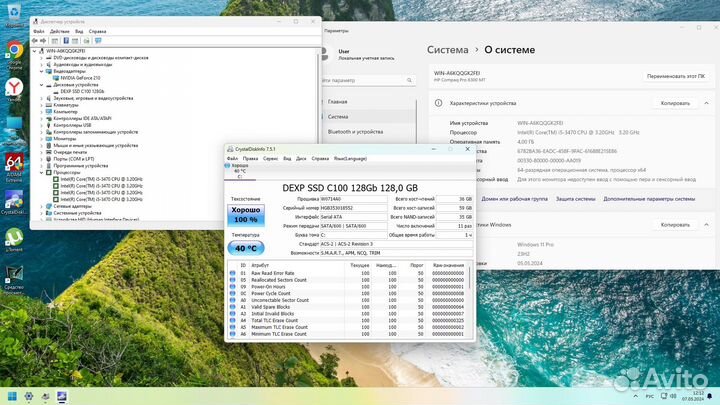
Task: Open Действие menu in Device Manager
Action: (x=60, y=31)
